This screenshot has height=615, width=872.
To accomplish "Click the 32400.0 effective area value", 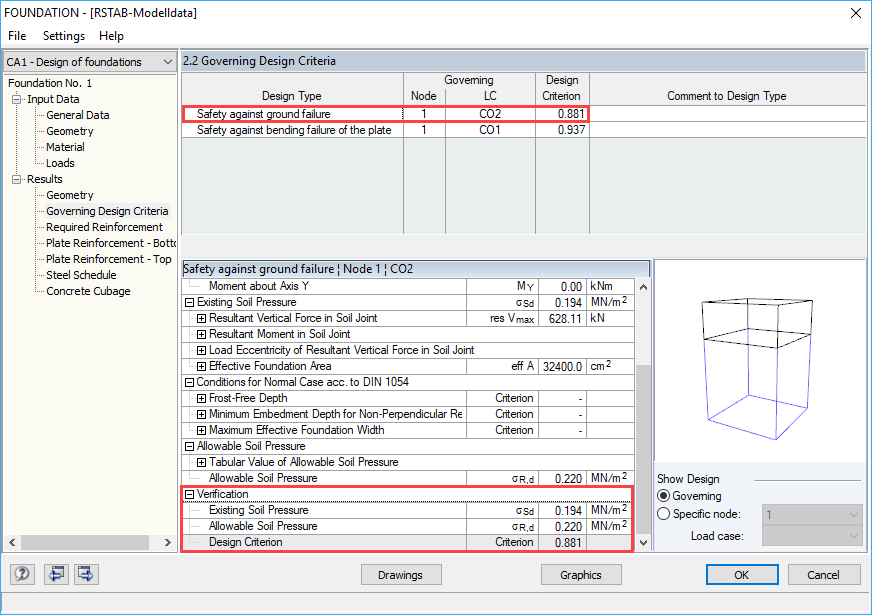I will 562,366.
